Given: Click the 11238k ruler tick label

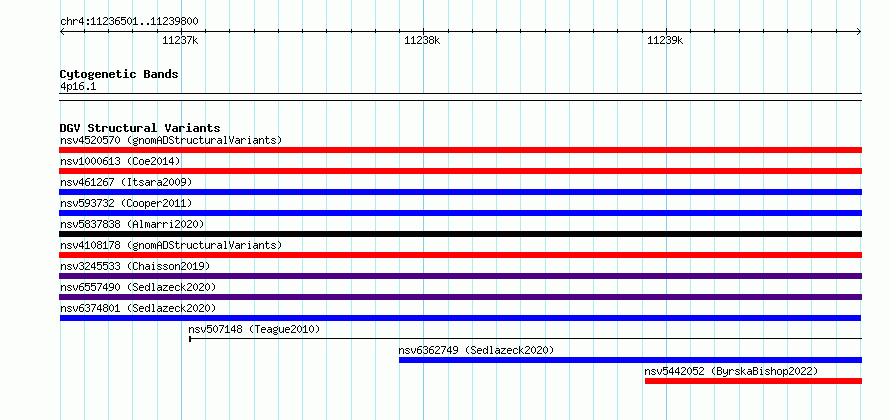Looking at the screenshot, I should [x=422, y=40].
